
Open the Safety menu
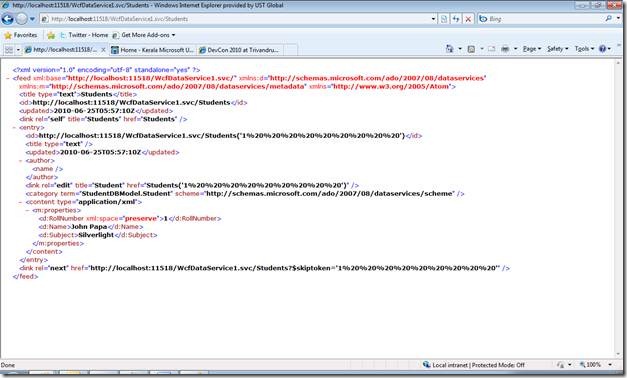(x=557, y=49)
